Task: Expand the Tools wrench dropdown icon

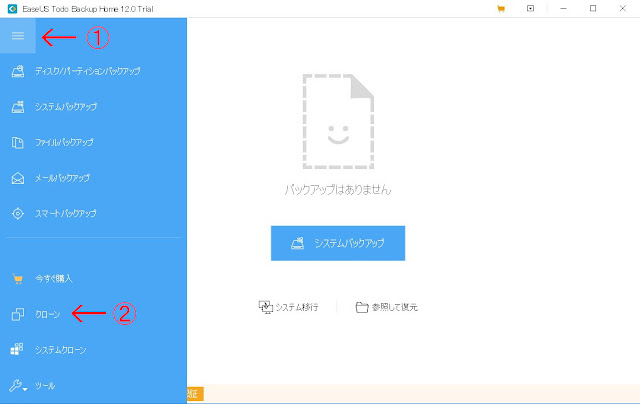Action: tap(18, 386)
